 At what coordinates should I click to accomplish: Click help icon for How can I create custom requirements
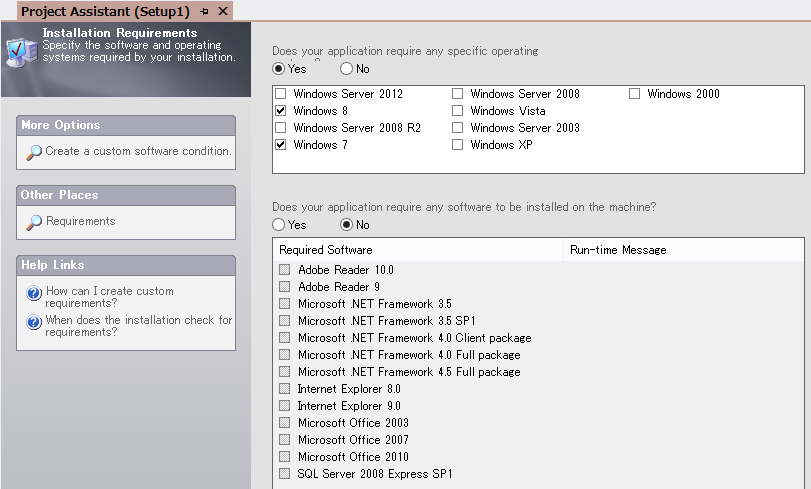34,293
